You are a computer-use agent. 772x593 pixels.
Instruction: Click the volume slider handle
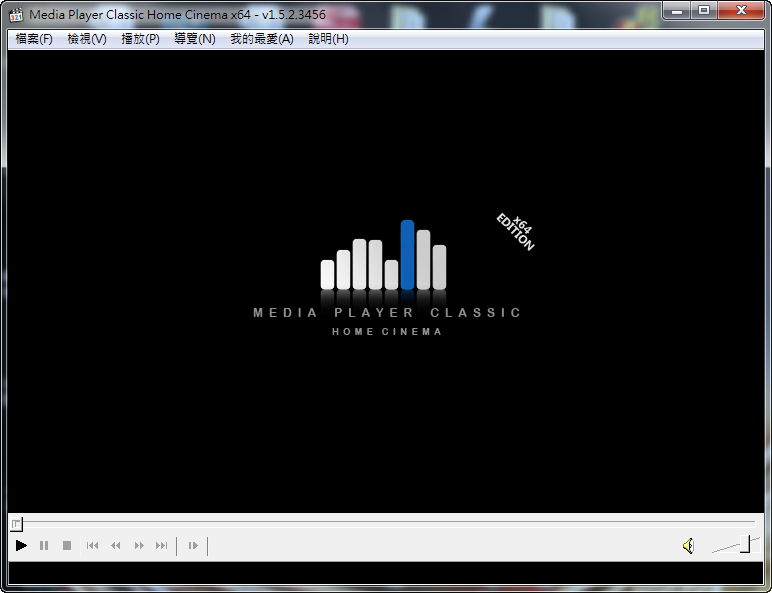click(x=745, y=544)
